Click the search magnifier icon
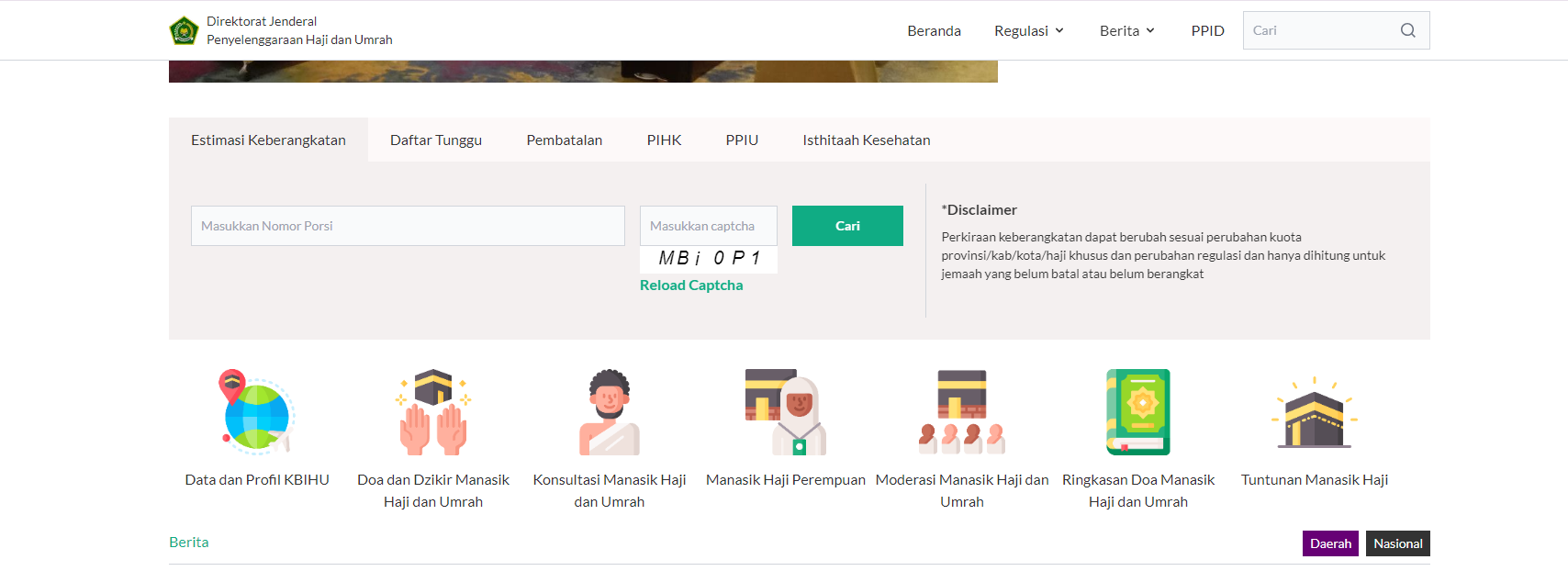 click(1407, 30)
